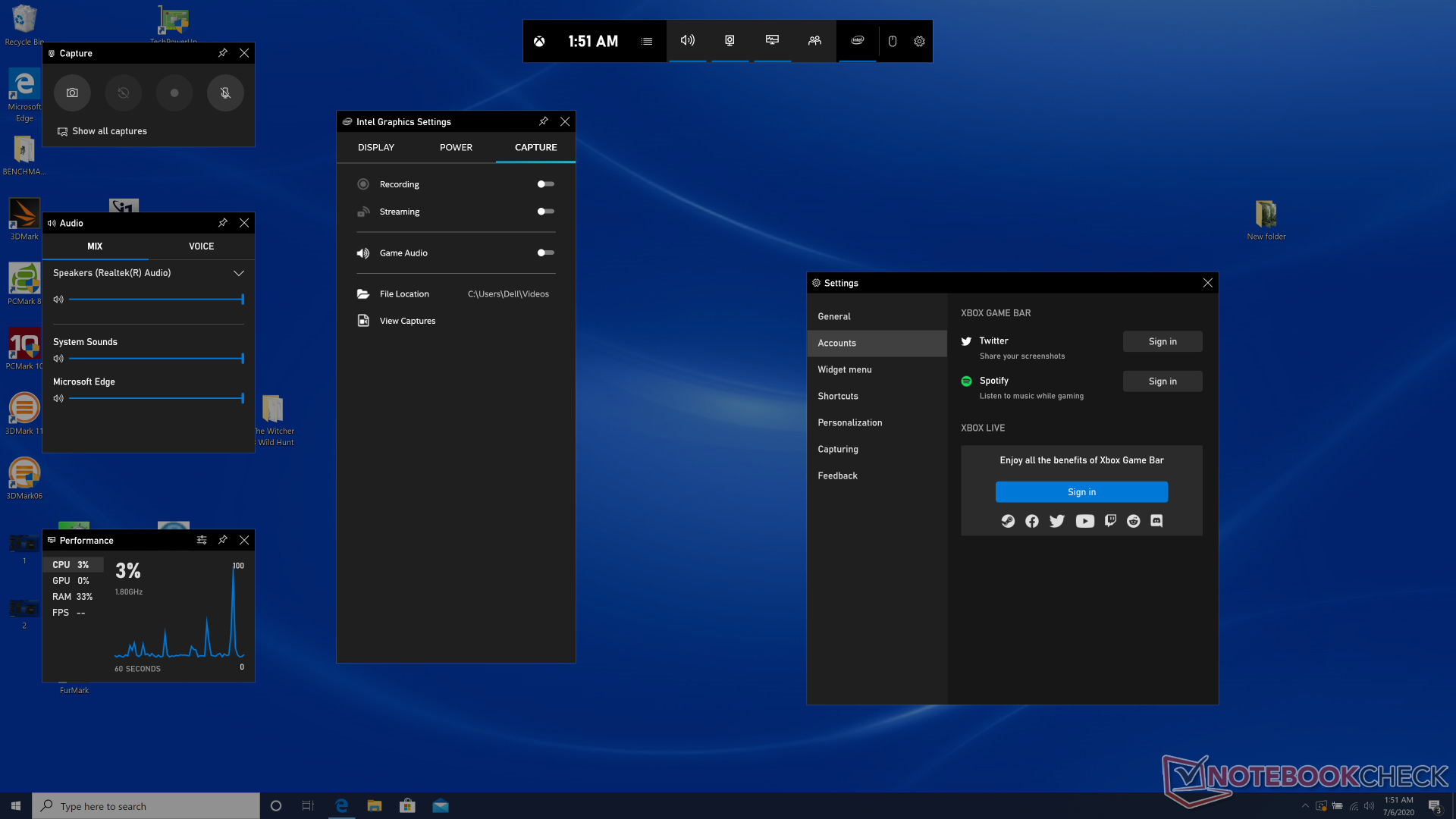Open View Captures in Intel Graphics
Image resolution: width=1456 pixels, height=819 pixels.
397,322
